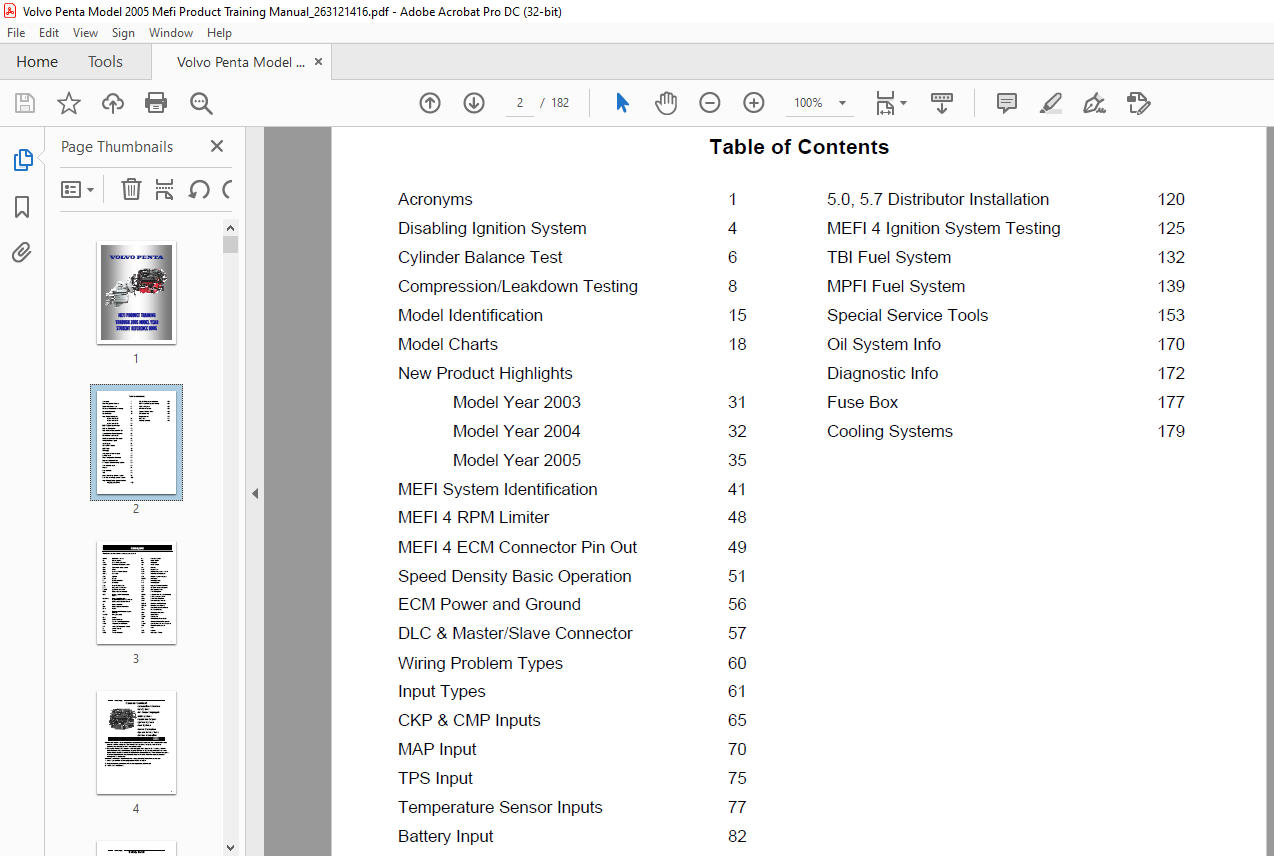Zoom out with the minus circle
Viewport: 1274px width, 856px height.
click(710, 103)
